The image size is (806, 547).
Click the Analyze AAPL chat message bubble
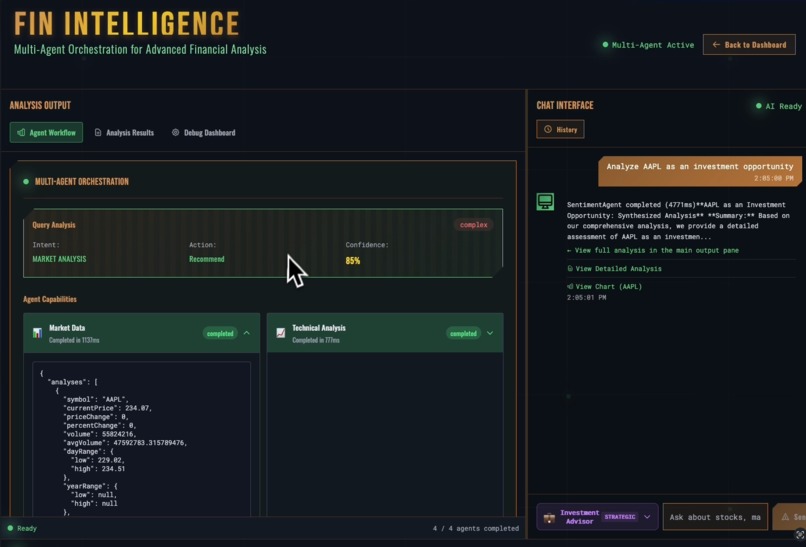click(700, 171)
